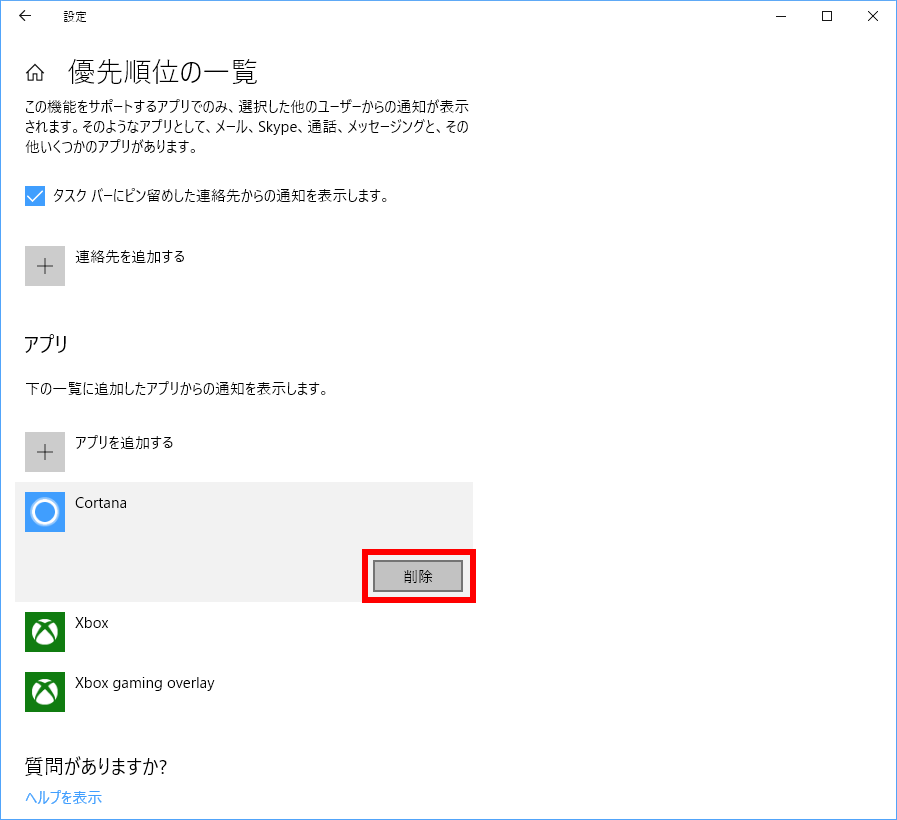The width and height of the screenshot is (897, 820).
Task: Click the 優先順位の一覧 page heading
Action: pyautogui.click(x=163, y=72)
